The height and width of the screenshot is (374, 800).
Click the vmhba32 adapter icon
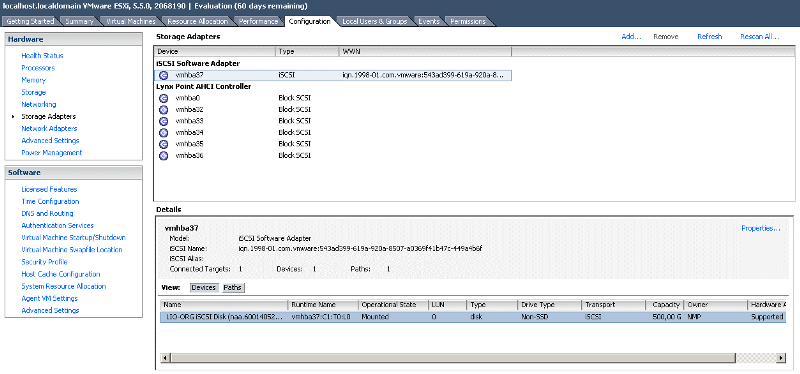[x=164, y=110]
